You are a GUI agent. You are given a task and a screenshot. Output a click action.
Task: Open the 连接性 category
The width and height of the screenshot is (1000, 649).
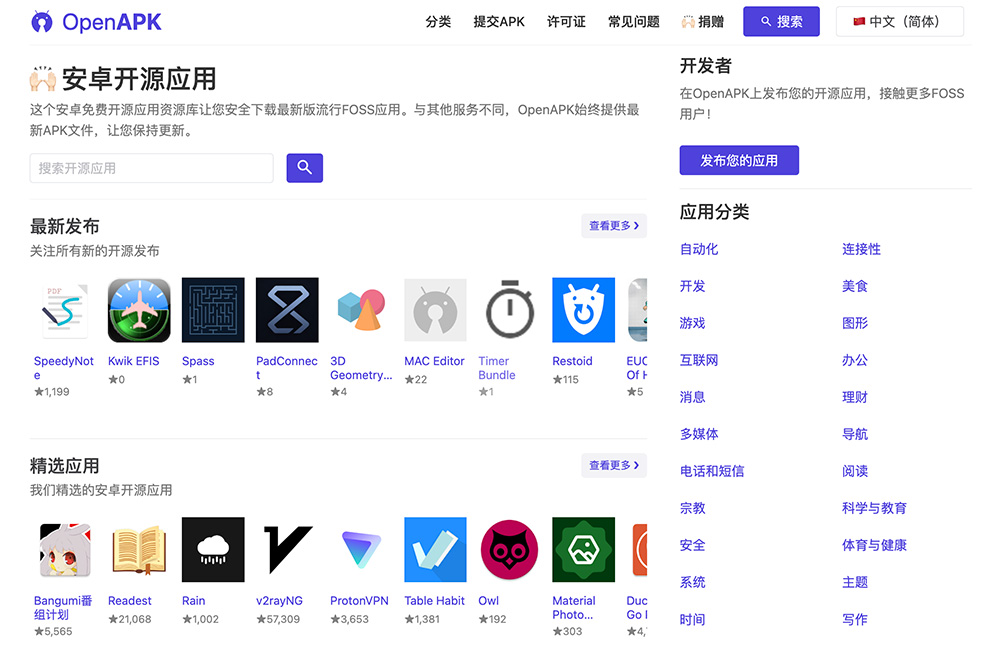click(x=861, y=249)
